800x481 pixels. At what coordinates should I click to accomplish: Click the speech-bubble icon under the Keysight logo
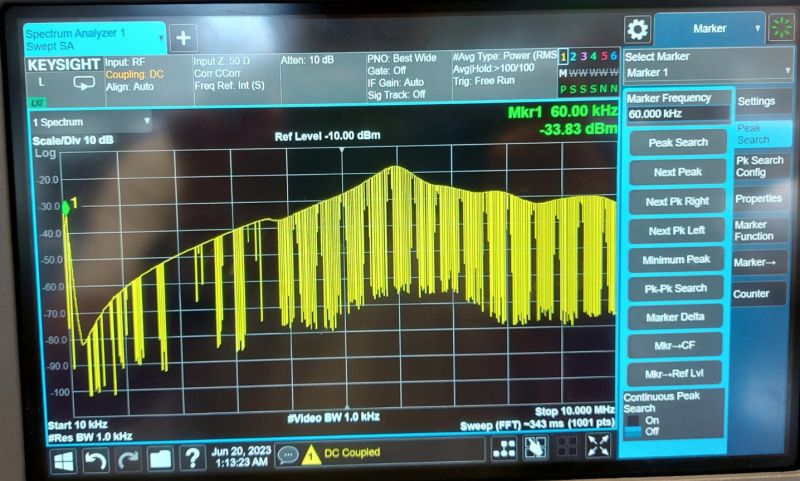pyautogui.click(x=84, y=83)
